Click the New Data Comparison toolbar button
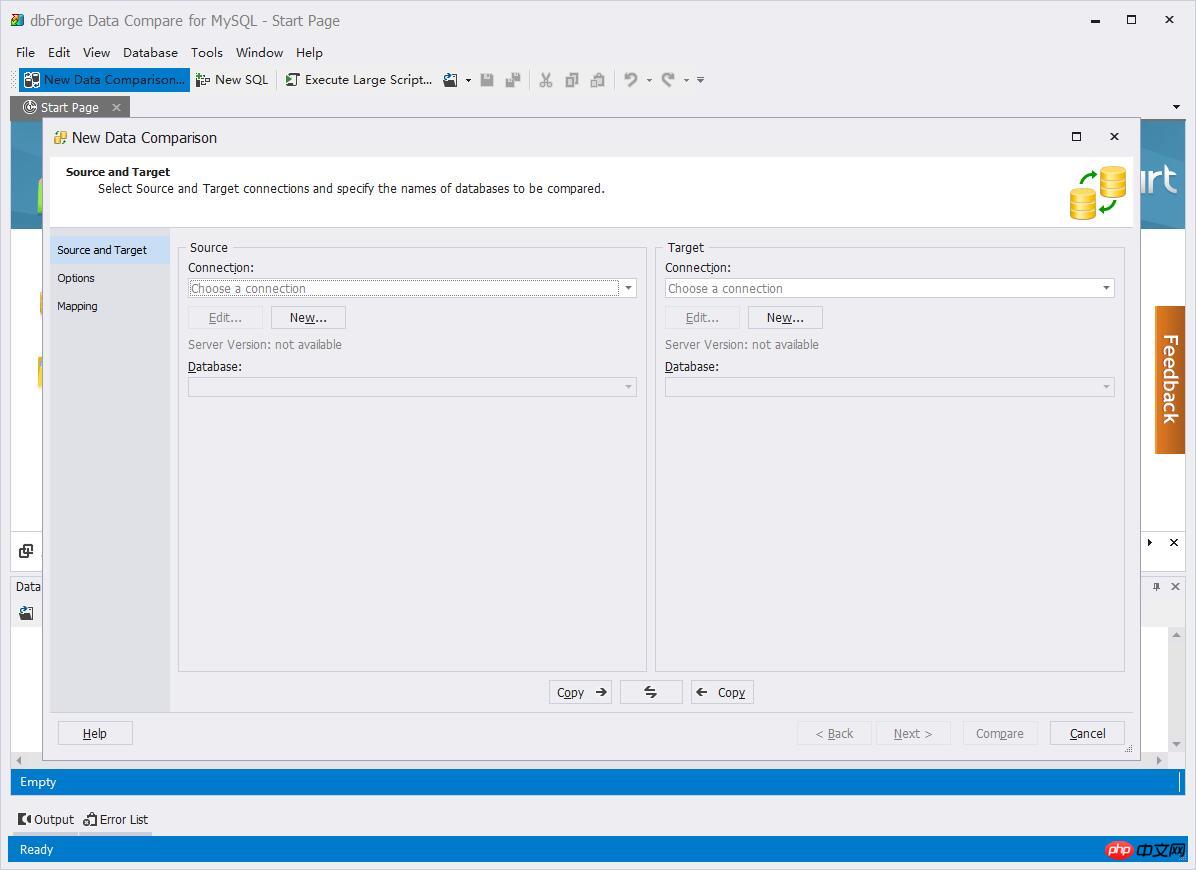The image size is (1196, 870). click(x=104, y=80)
